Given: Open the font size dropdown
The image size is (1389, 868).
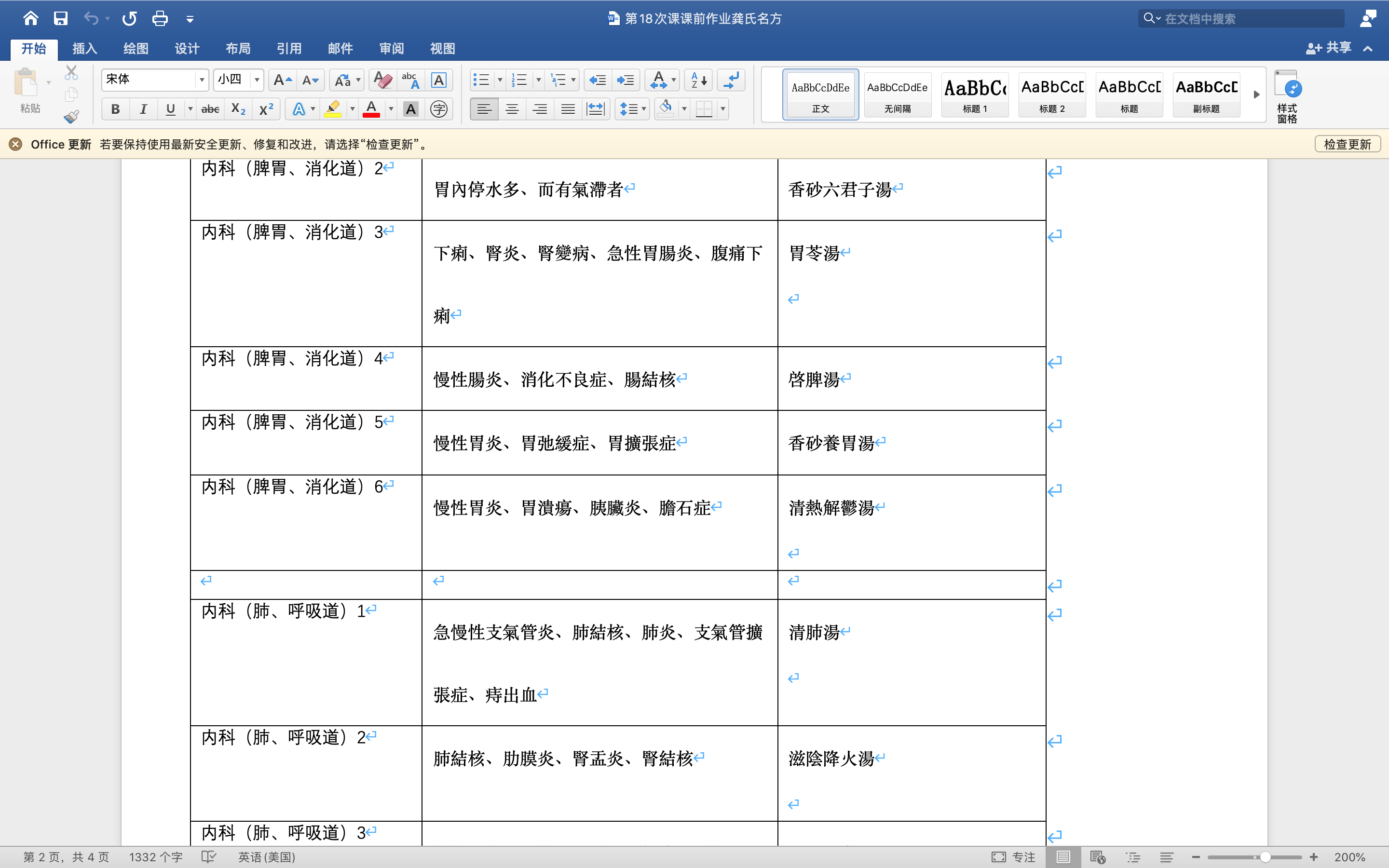Looking at the screenshot, I should click(257, 80).
